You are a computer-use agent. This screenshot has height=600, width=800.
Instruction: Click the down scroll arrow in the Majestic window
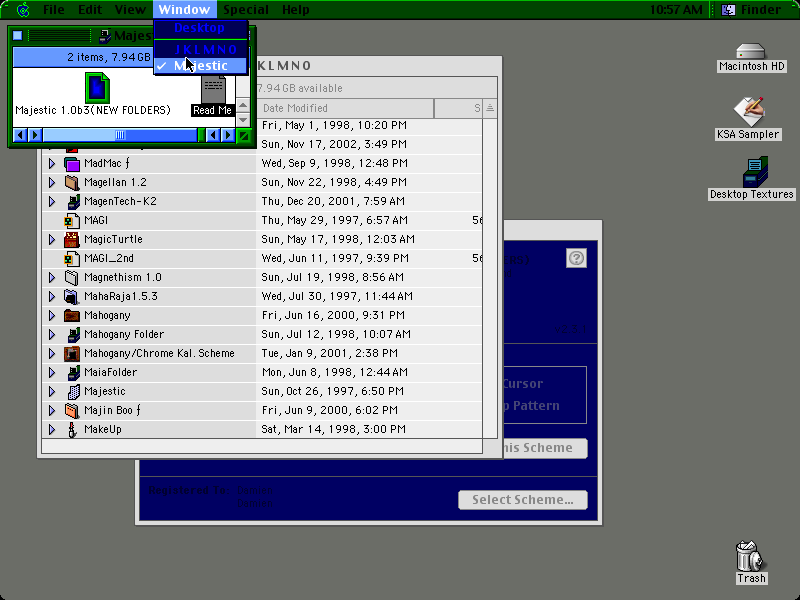pos(243,120)
